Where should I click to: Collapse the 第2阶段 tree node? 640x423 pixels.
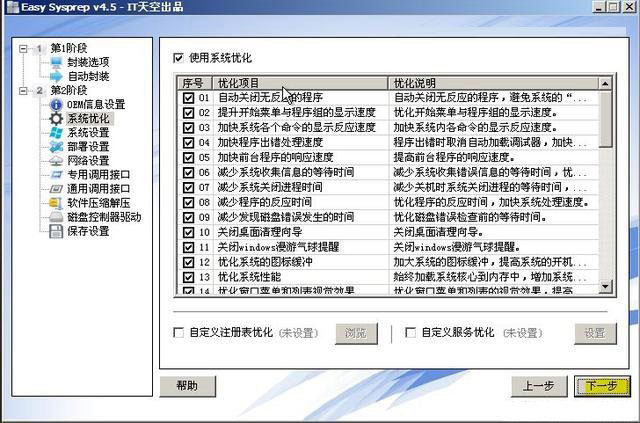click(x=23, y=91)
